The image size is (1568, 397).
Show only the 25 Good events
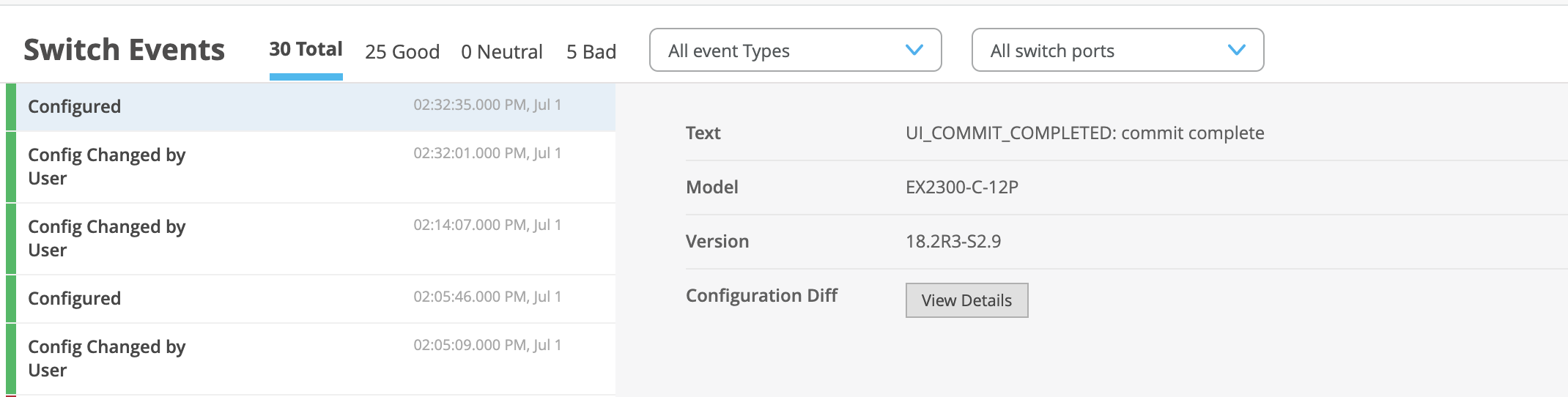(402, 52)
